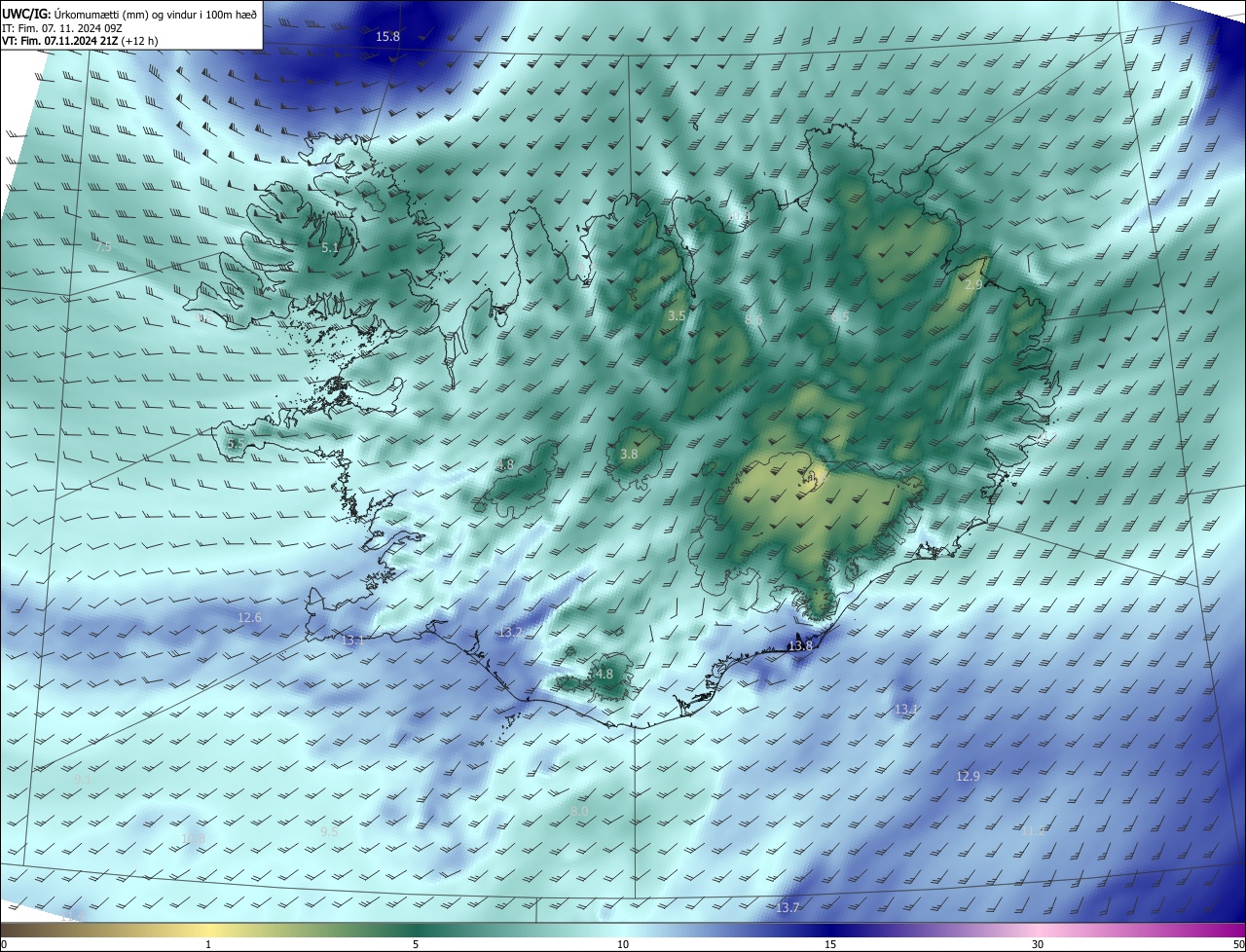Click the color scale tick label 10

click(623, 944)
